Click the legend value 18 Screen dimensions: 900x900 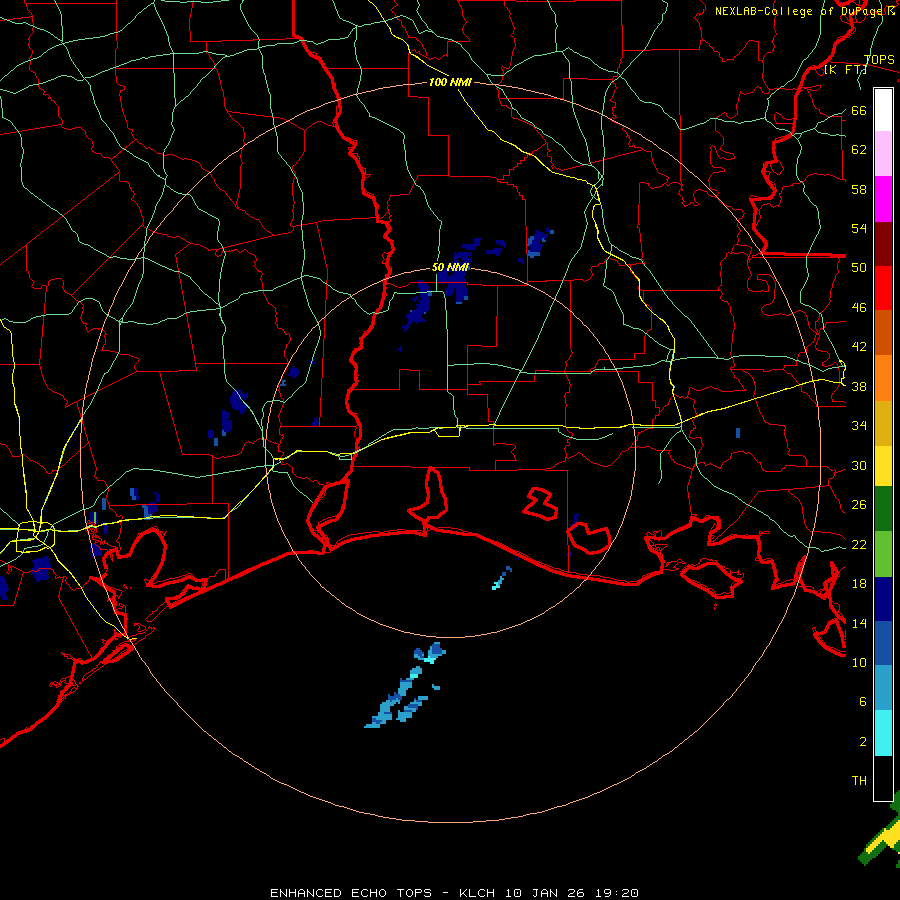coord(859,584)
